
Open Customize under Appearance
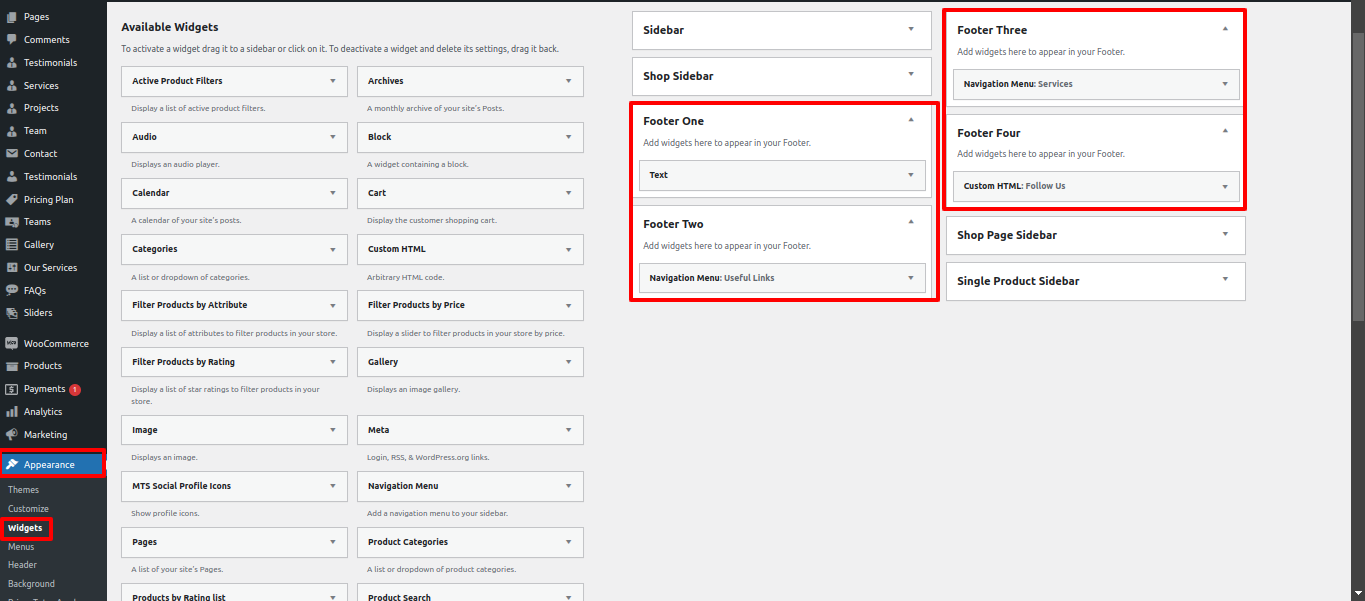[27, 508]
